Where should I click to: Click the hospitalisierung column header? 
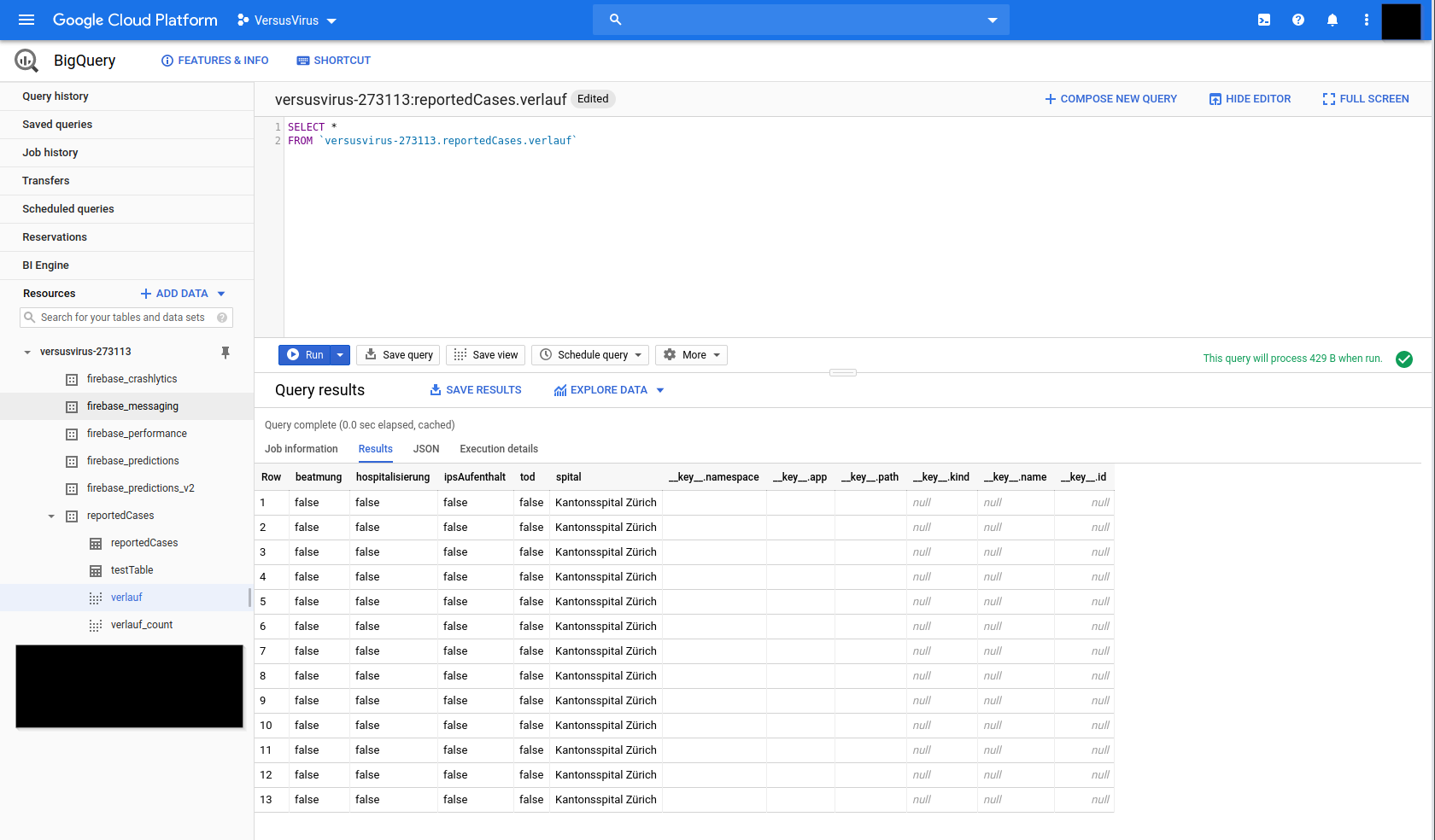pos(393,477)
